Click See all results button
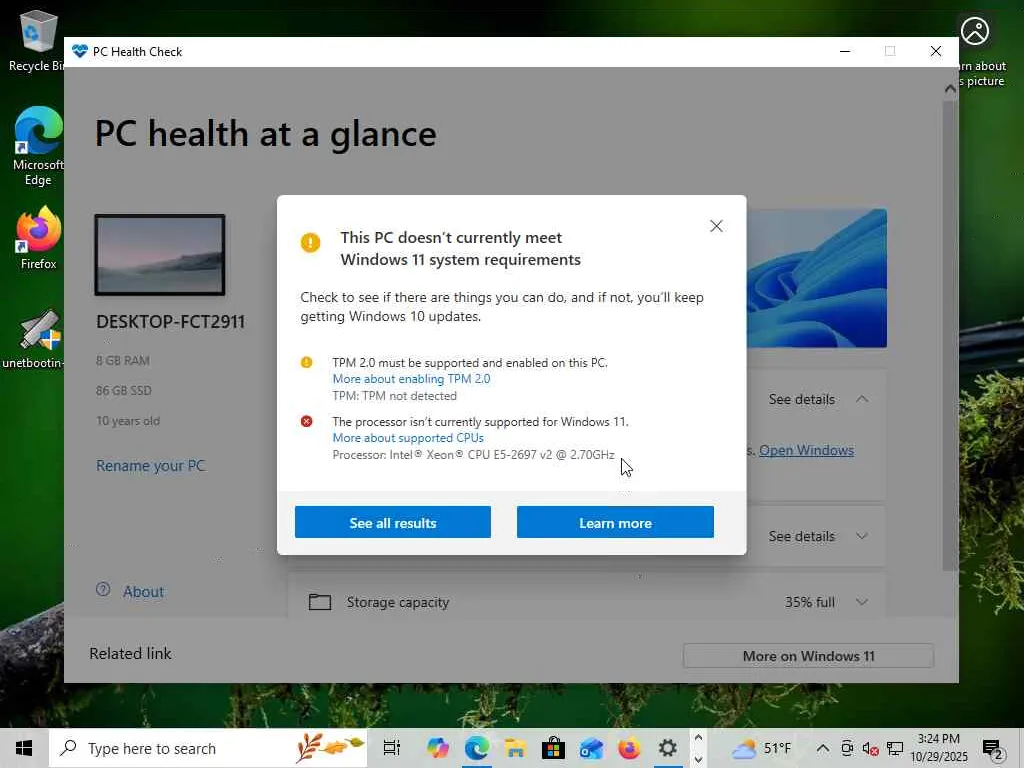The width and height of the screenshot is (1024, 768). [392, 522]
